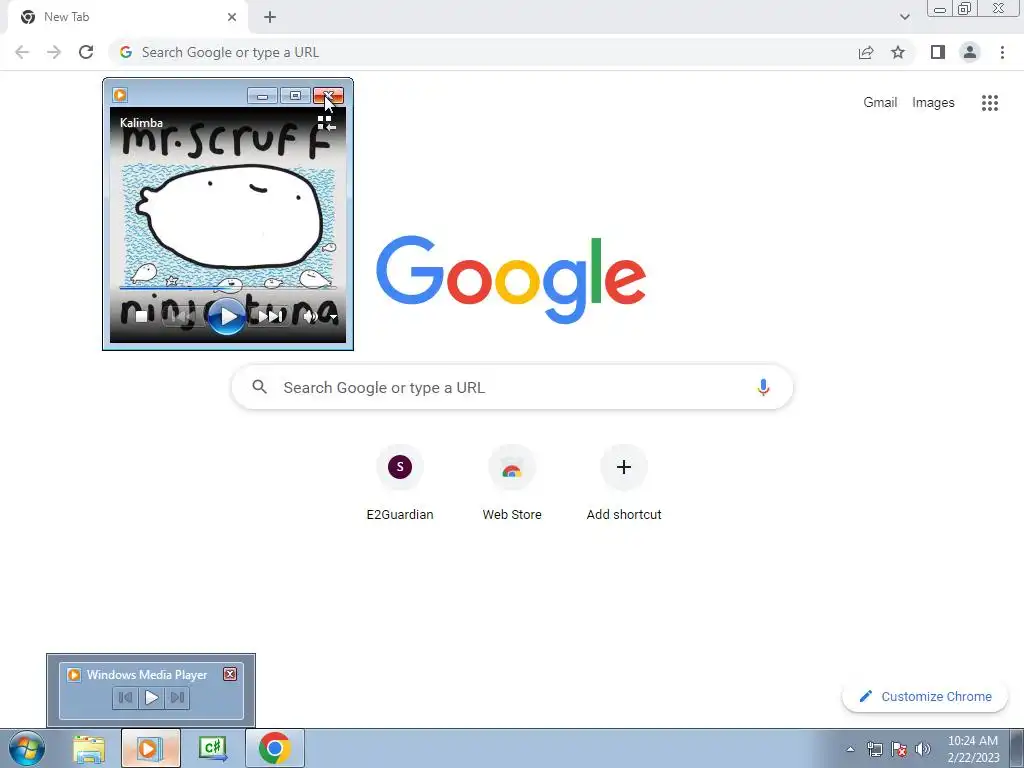Open Action Center flag tray icon
The image size is (1024, 768).
[x=899, y=749]
